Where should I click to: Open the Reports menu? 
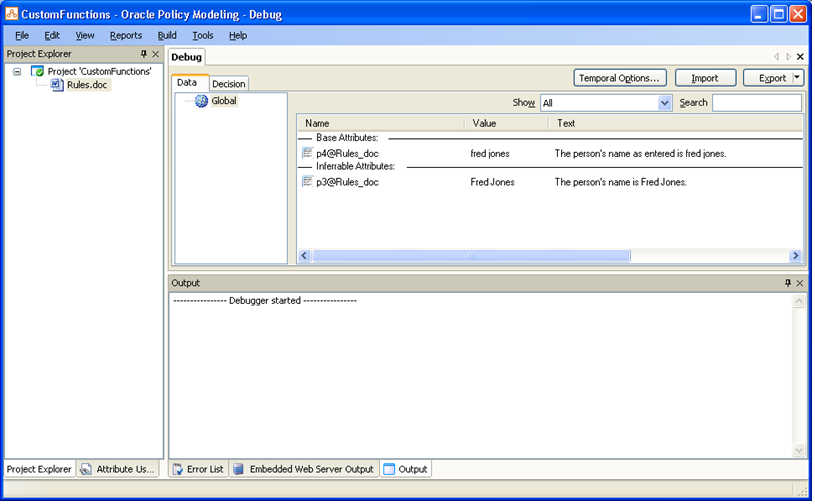click(x=126, y=35)
